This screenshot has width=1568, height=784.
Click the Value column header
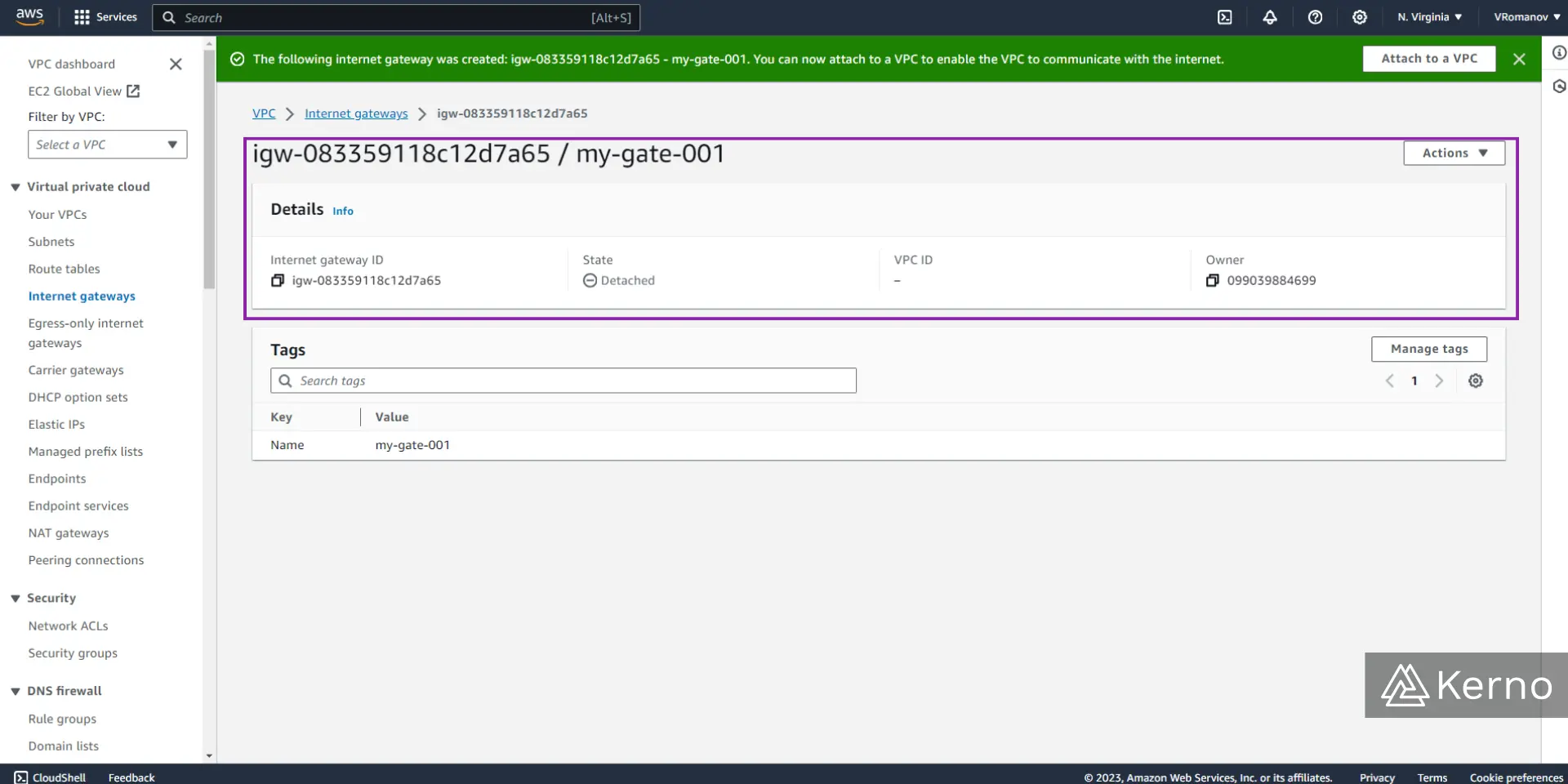pyautogui.click(x=392, y=416)
